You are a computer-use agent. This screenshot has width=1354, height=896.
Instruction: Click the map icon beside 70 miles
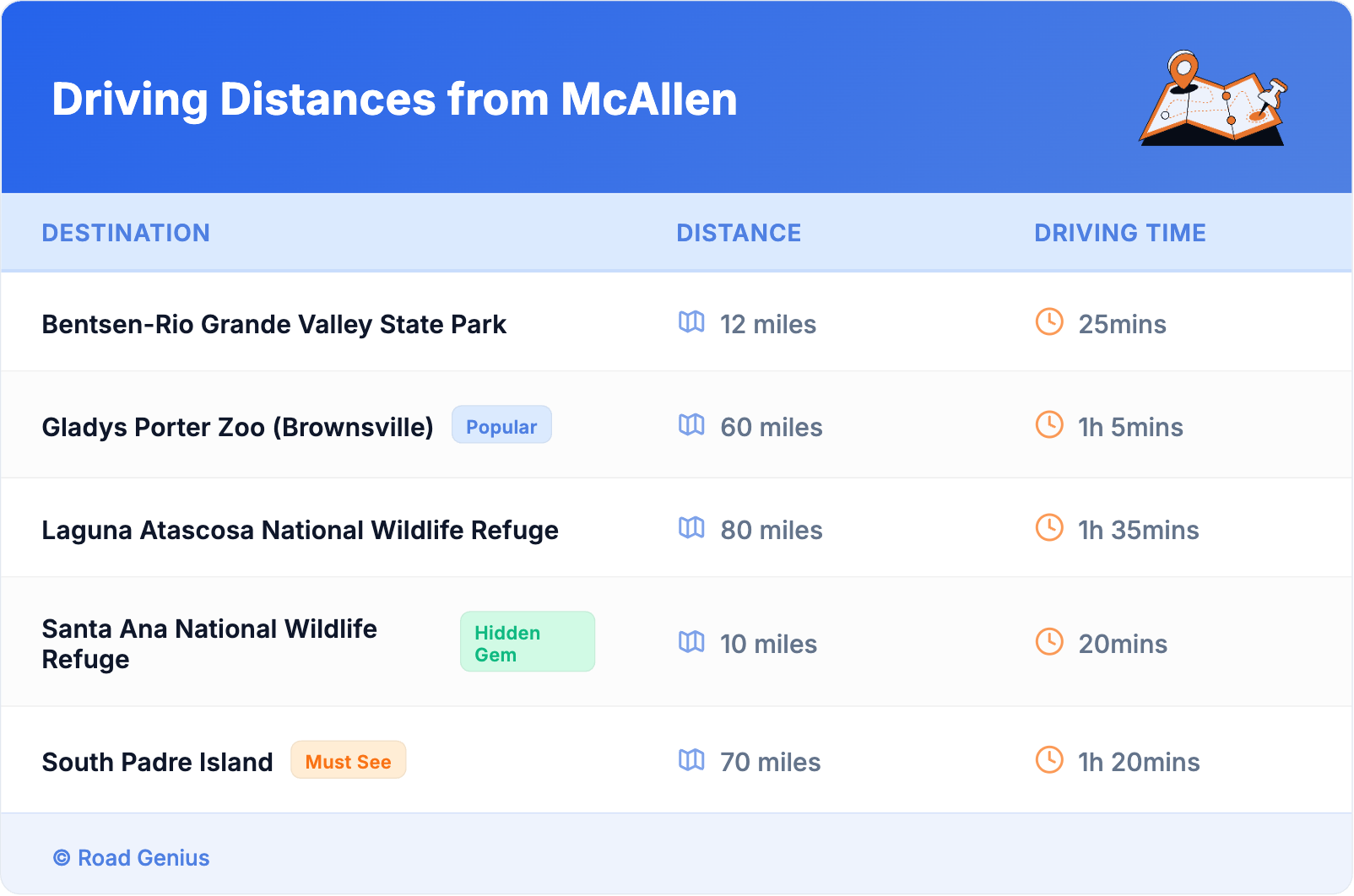[x=691, y=760]
